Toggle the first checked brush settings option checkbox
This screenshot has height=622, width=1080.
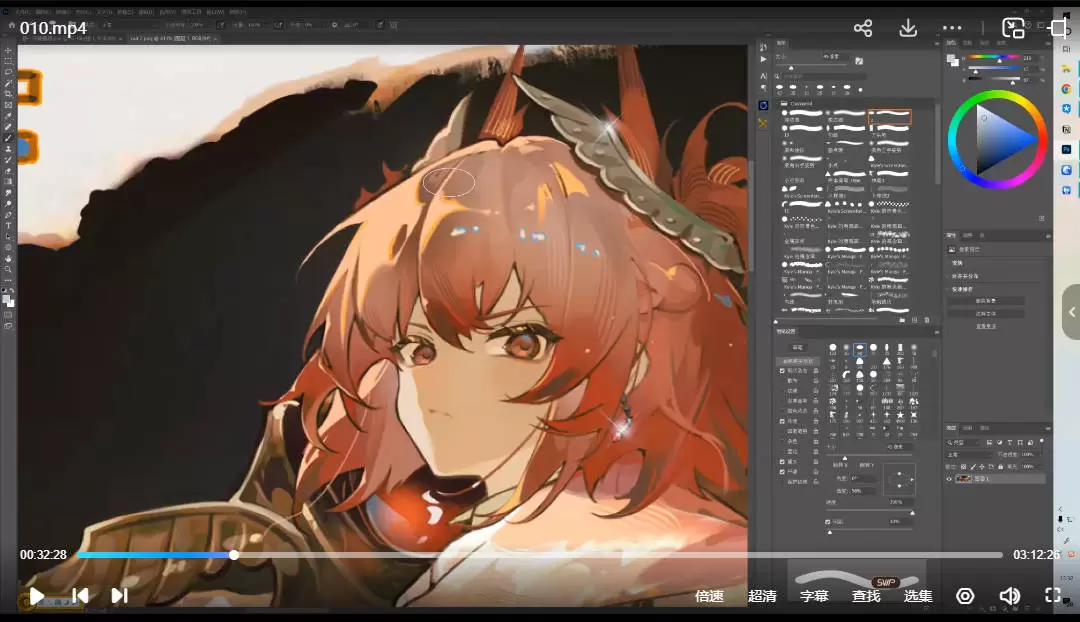(782, 370)
